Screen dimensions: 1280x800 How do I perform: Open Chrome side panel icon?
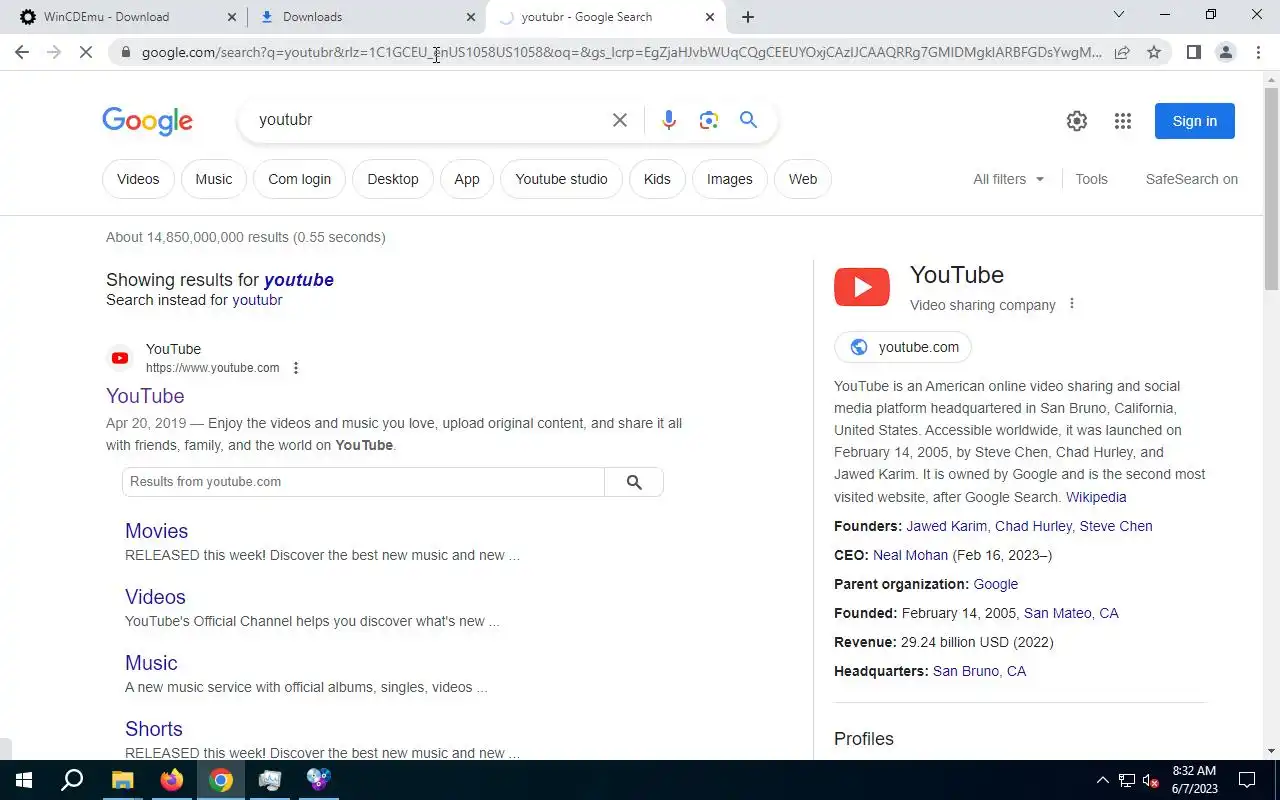pyautogui.click(x=1193, y=52)
